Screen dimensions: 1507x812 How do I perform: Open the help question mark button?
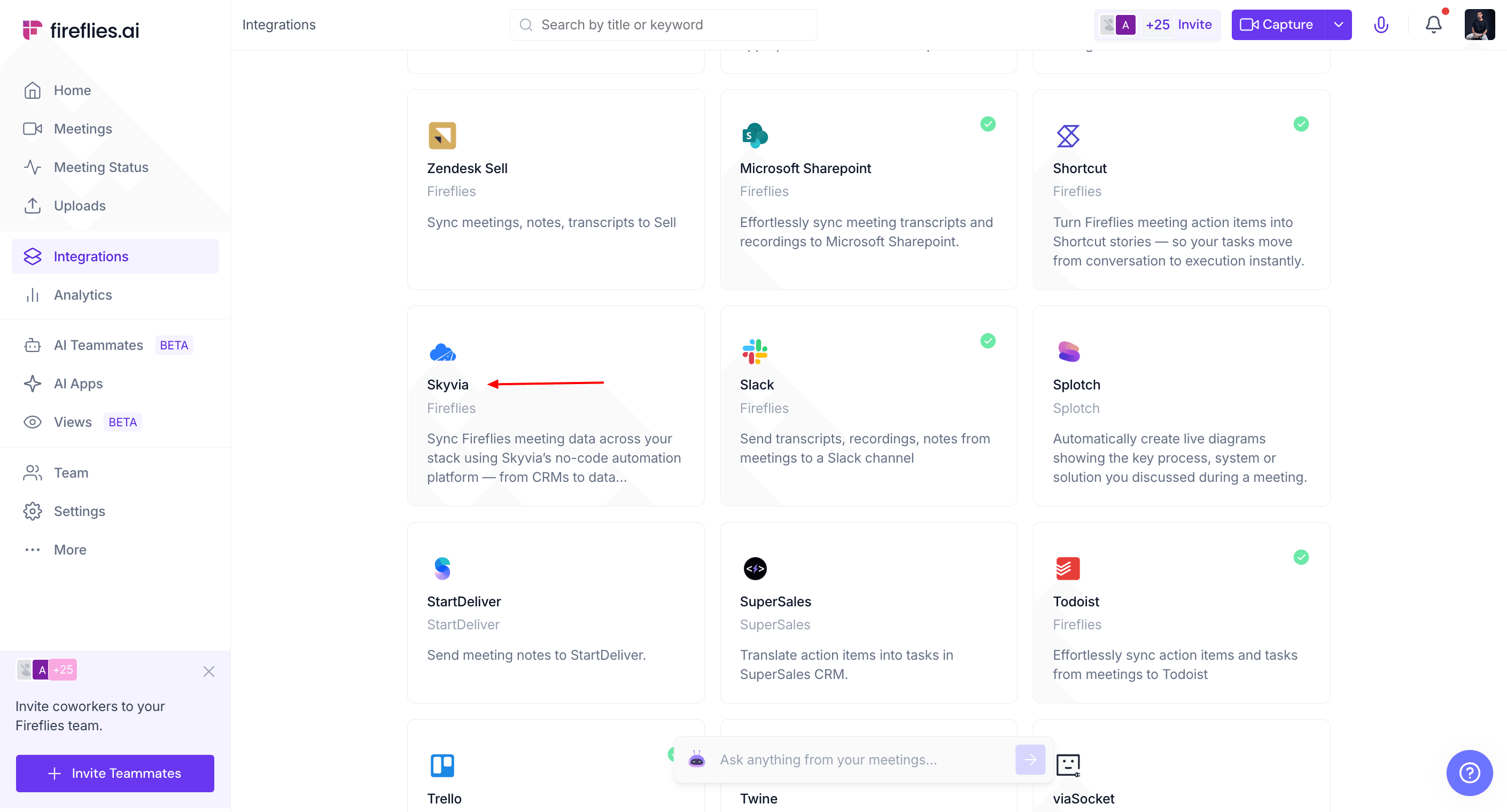tap(1469, 773)
